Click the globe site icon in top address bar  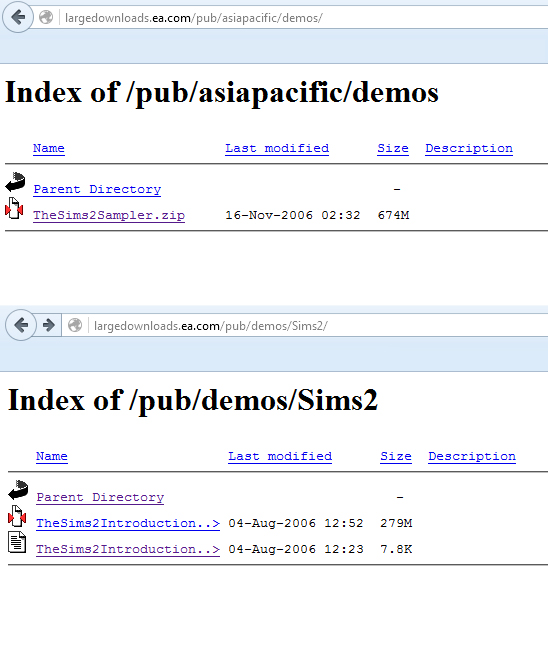tap(46, 17)
